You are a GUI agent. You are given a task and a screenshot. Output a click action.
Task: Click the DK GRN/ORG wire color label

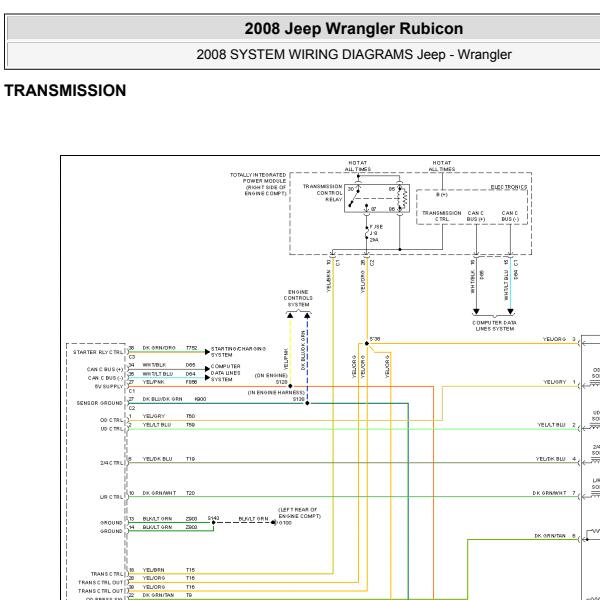159,348
